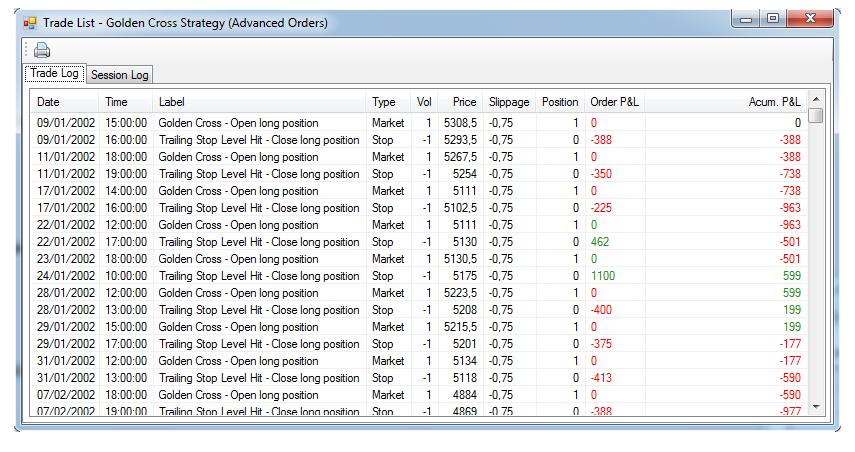Click the Acum. P&L column header
The image size is (855, 452).
click(x=774, y=102)
